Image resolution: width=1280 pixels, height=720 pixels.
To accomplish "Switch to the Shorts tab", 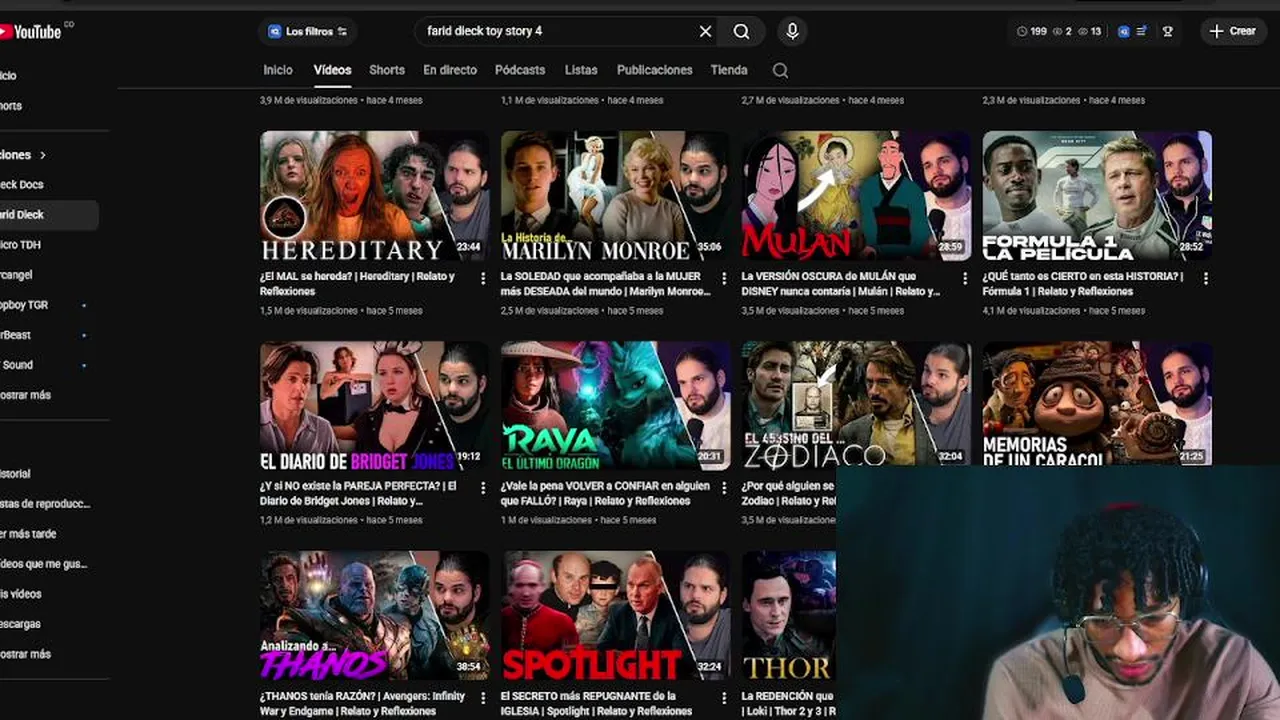I will pyautogui.click(x=387, y=70).
